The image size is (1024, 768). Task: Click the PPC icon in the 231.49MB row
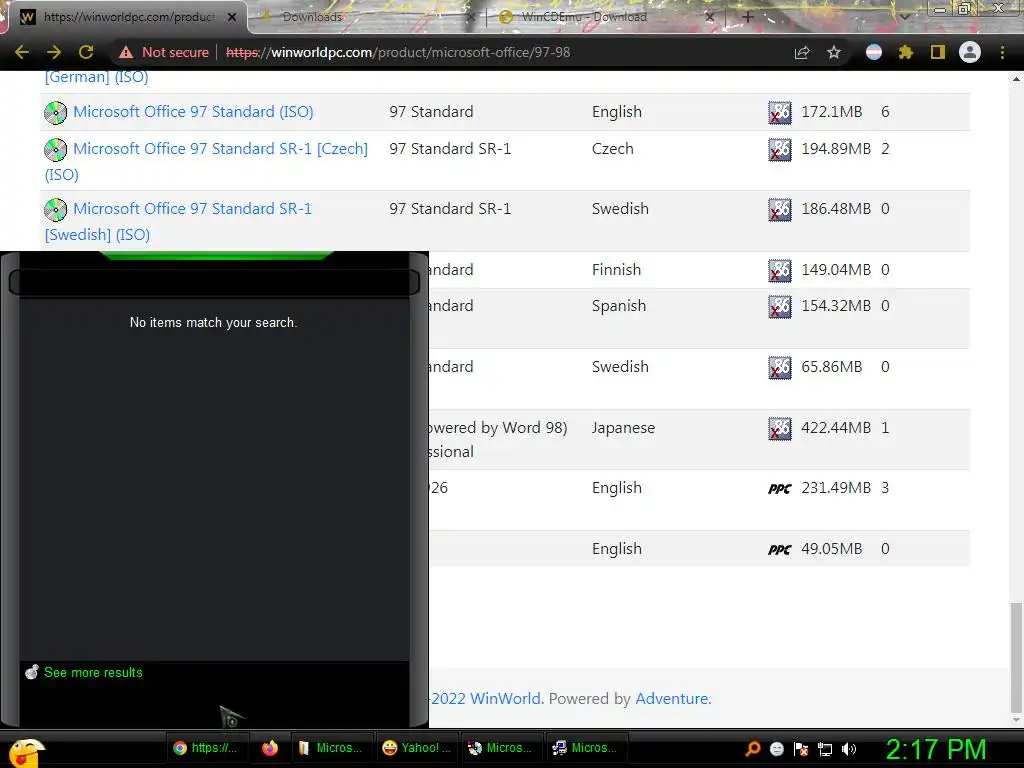click(780, 488)
